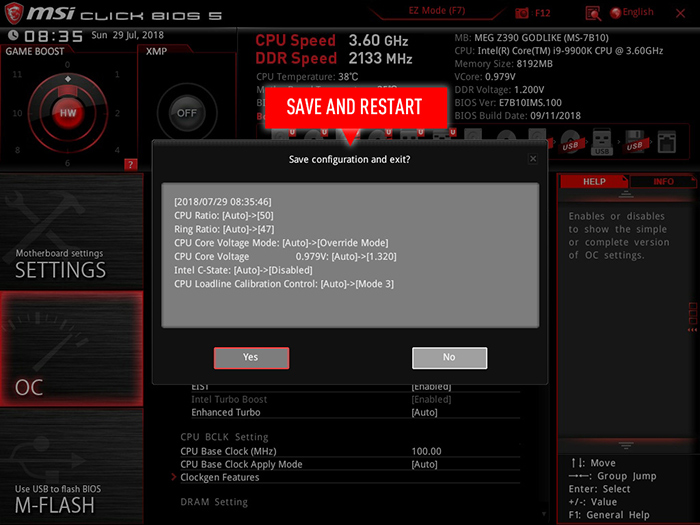This screenshot has width=700, height=525.
Task: Take a screenshot with the F12 camera icon
Action: click(x=521, y=13)
